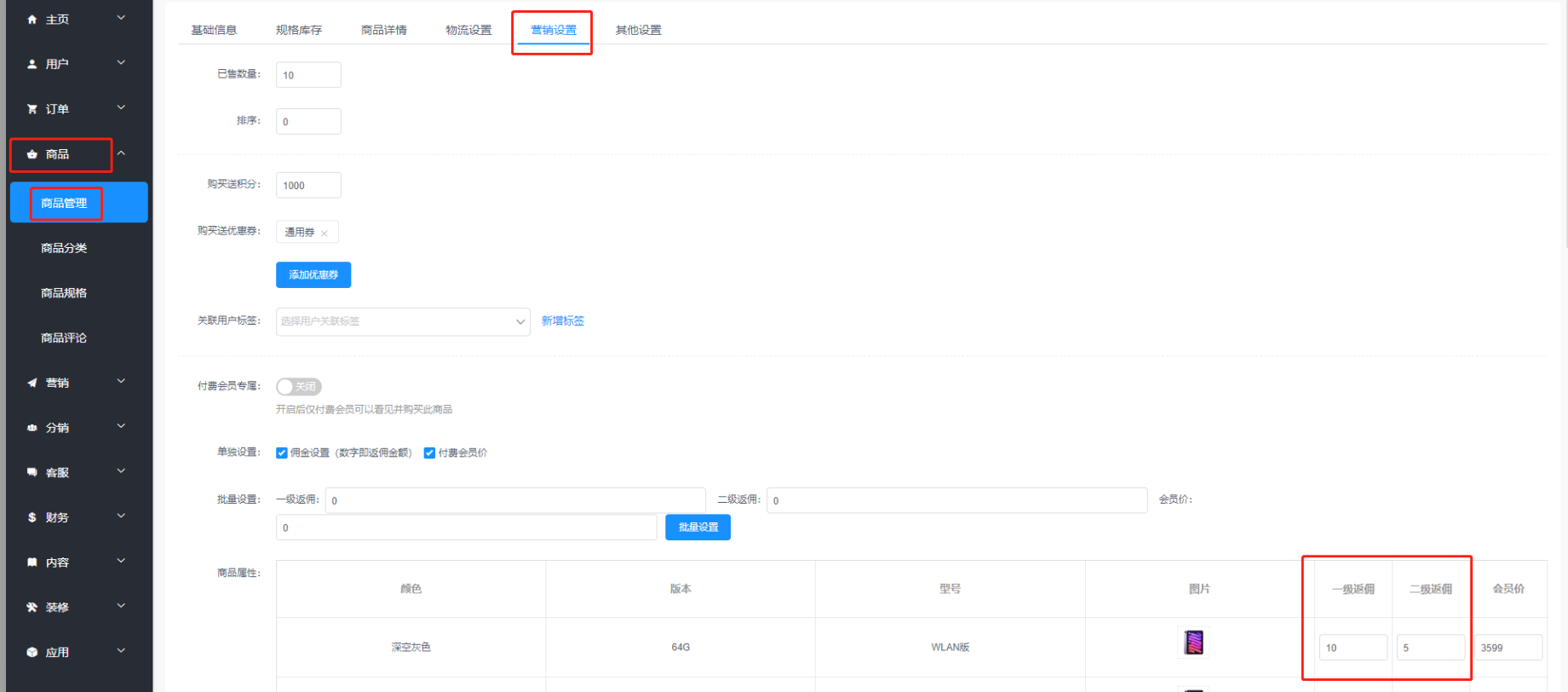Click the decoration tools icon
The width and height of the screenshot is (1568, 692).
[32, 608]
